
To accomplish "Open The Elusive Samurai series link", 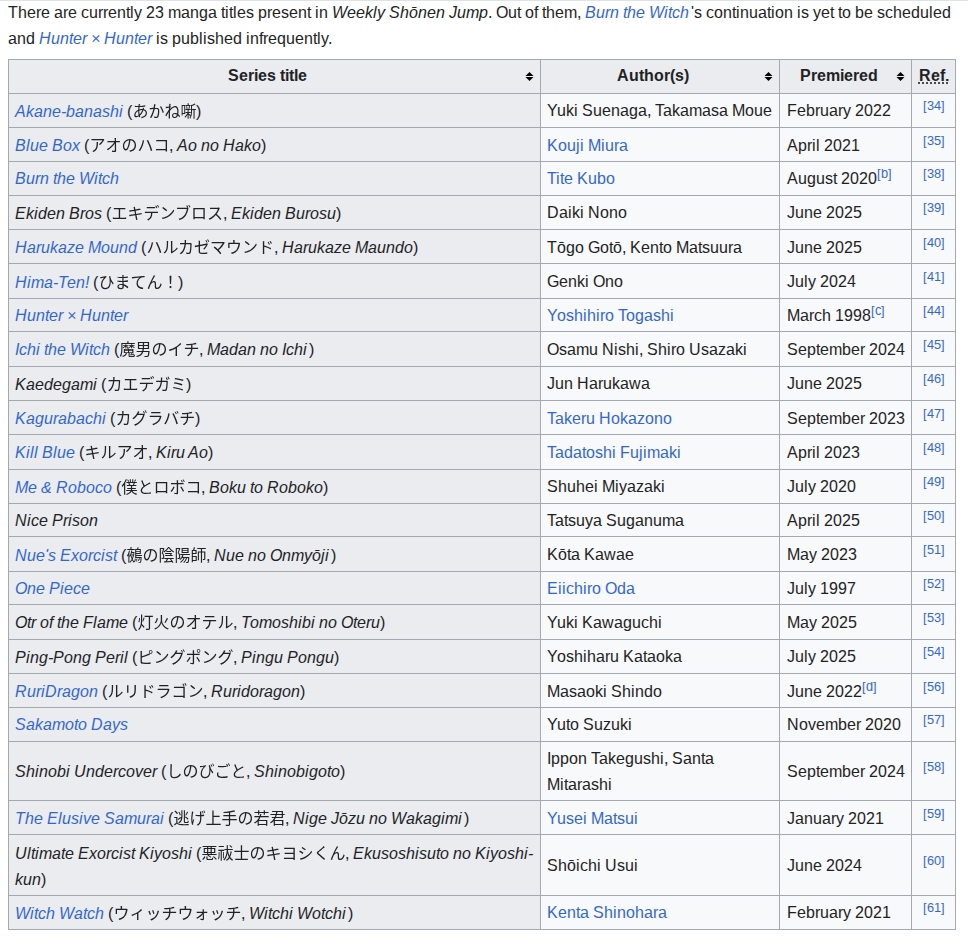I will [x=90, y=818].
